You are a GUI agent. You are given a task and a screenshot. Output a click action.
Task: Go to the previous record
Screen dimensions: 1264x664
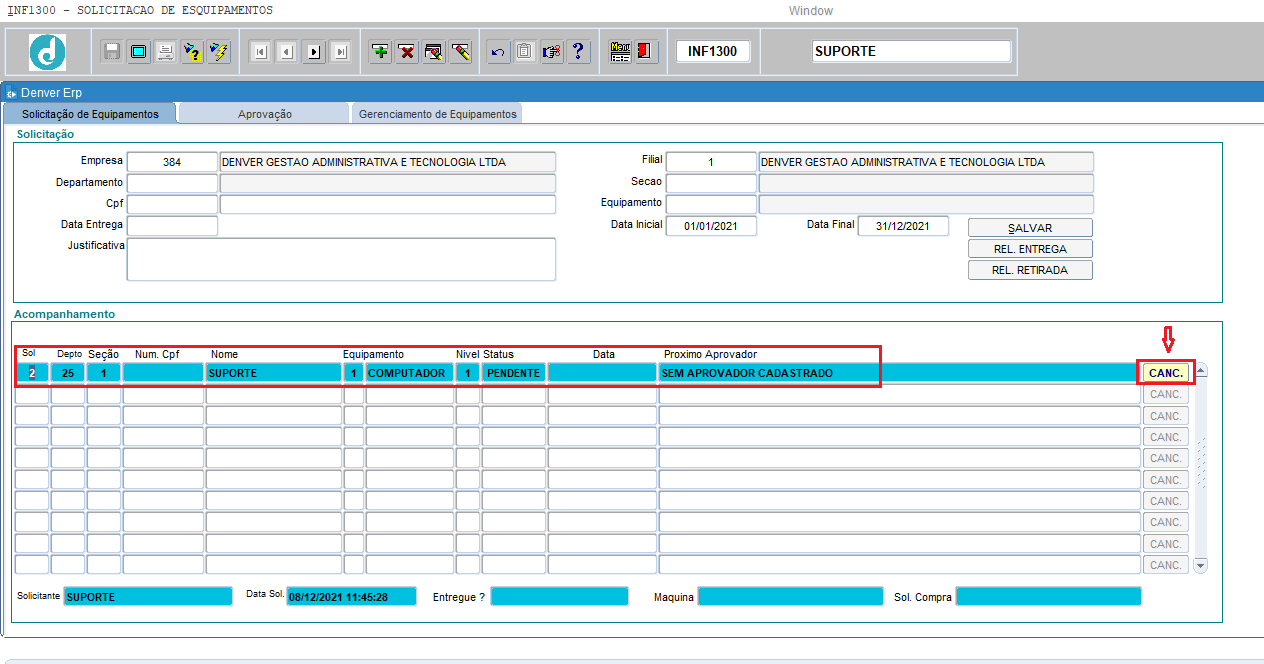click(x=287, y=52)
